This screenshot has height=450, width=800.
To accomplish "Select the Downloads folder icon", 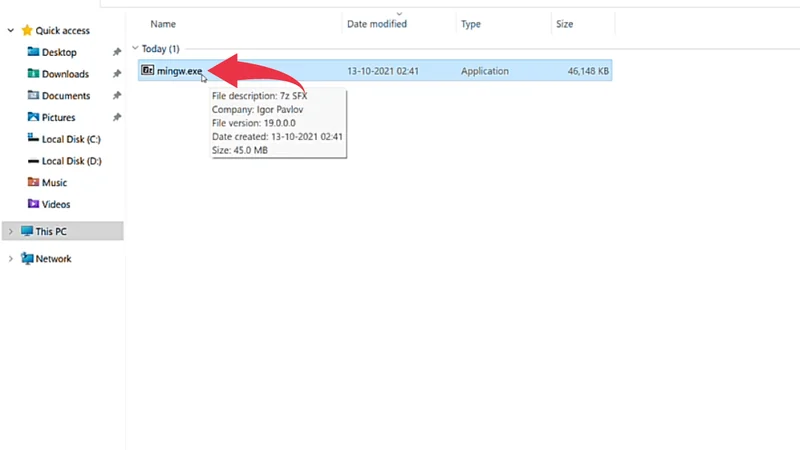I will pos(33,74).
